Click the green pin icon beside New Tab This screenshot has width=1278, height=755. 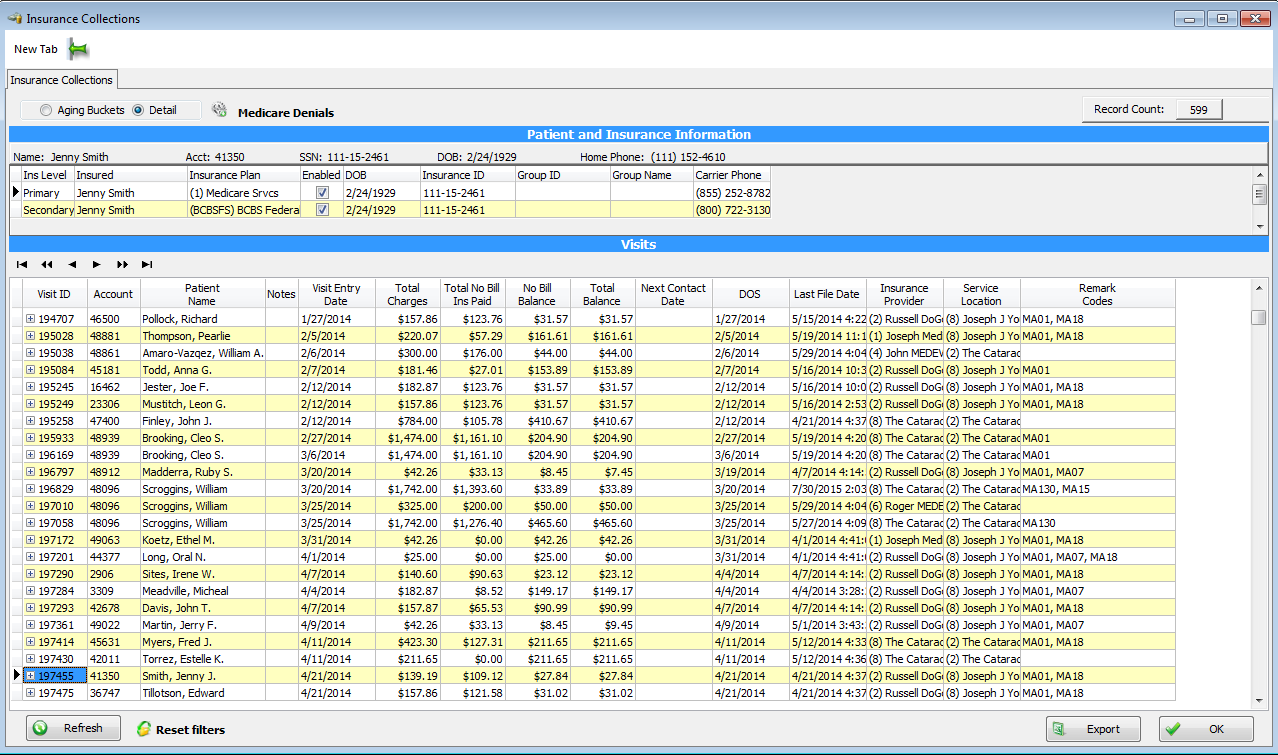(78, 49)
